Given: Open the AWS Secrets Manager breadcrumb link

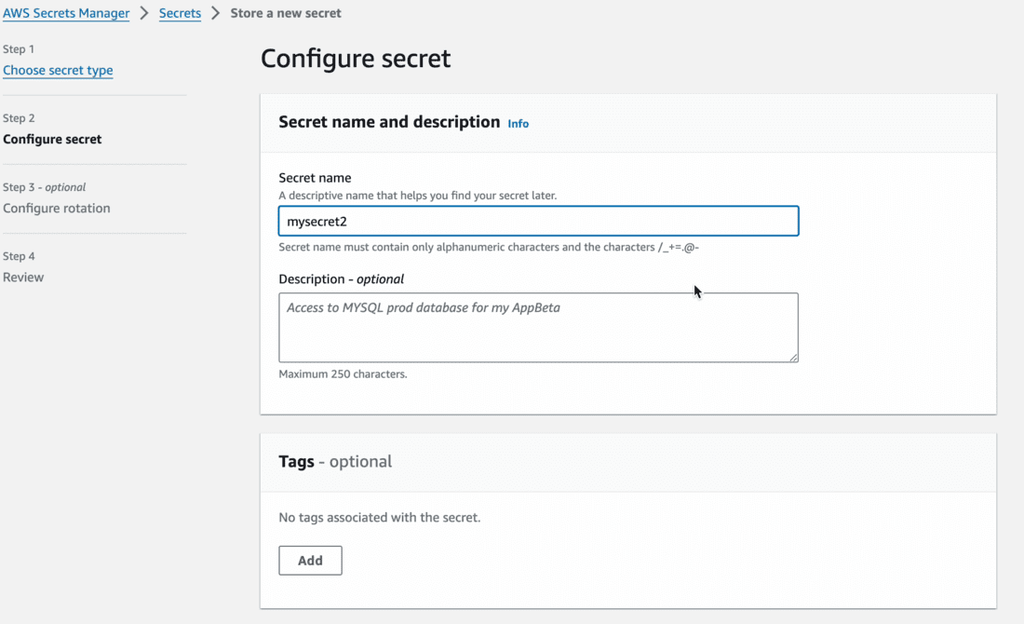Looking at the screenshot, I should [x=66, y=13].
